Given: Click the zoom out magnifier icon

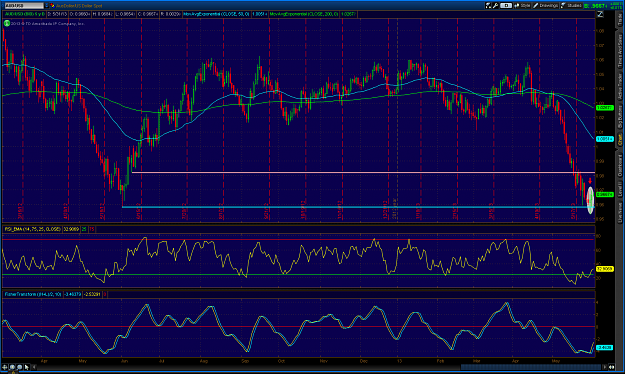Looking at the screenshot, I should point(20,367).
